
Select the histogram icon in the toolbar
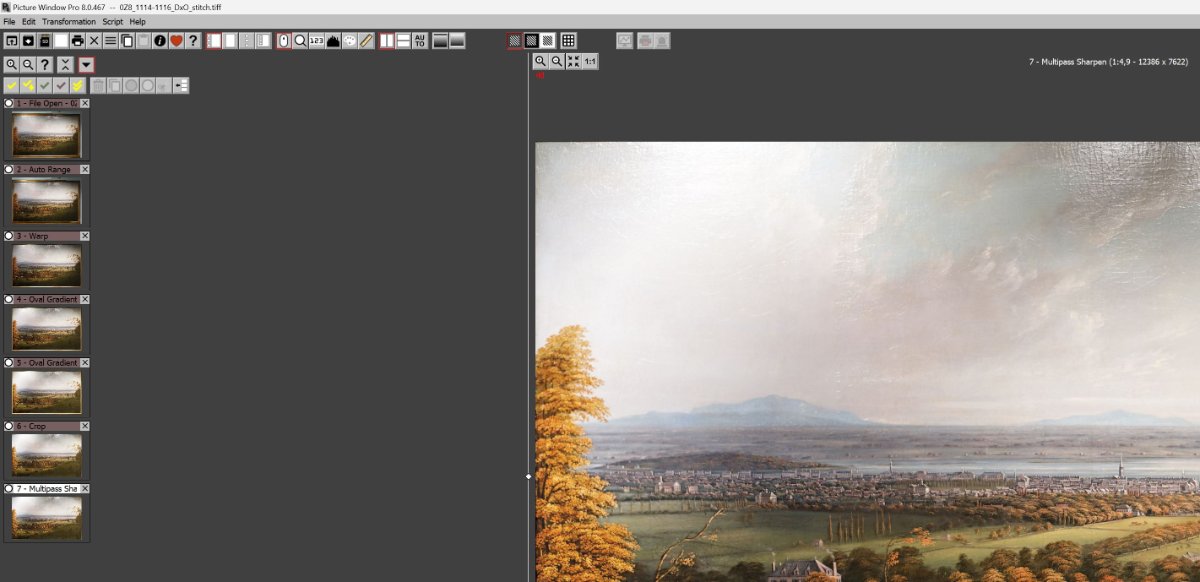pyautogui.click(x=333, y=41)
